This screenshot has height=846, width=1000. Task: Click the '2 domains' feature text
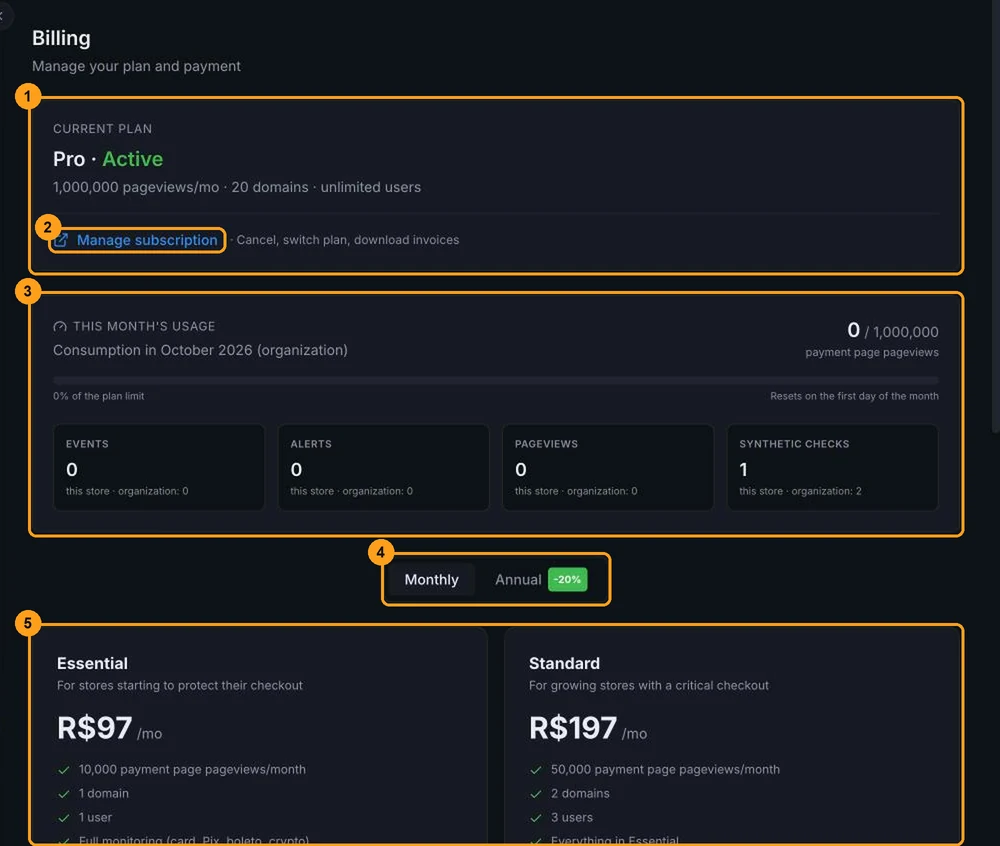[x=580, y=794]
